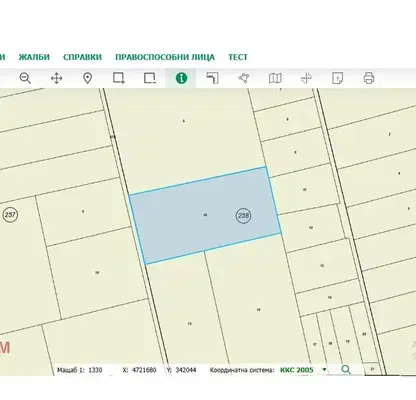
Task: Open the ТЕСТ link
Action: [x=238, y=57]
